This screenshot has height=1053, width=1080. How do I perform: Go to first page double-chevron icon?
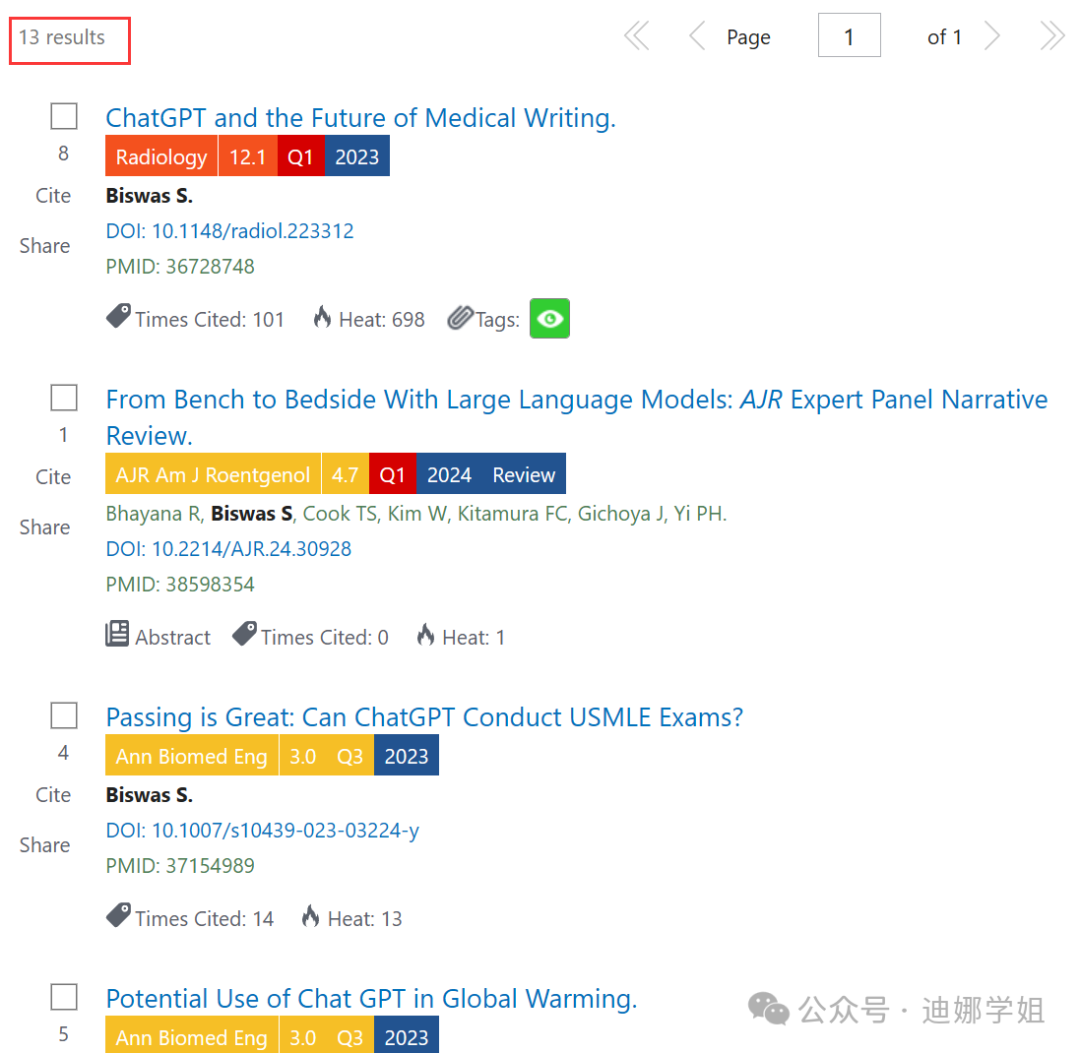636,36
